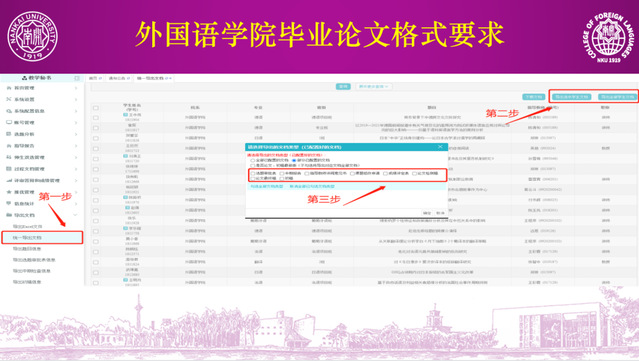Image resolution: width=639 pixels, height=361 pixels.
Task: Check the 初稿 checkbox in dialog
Action: coord(282,178)
